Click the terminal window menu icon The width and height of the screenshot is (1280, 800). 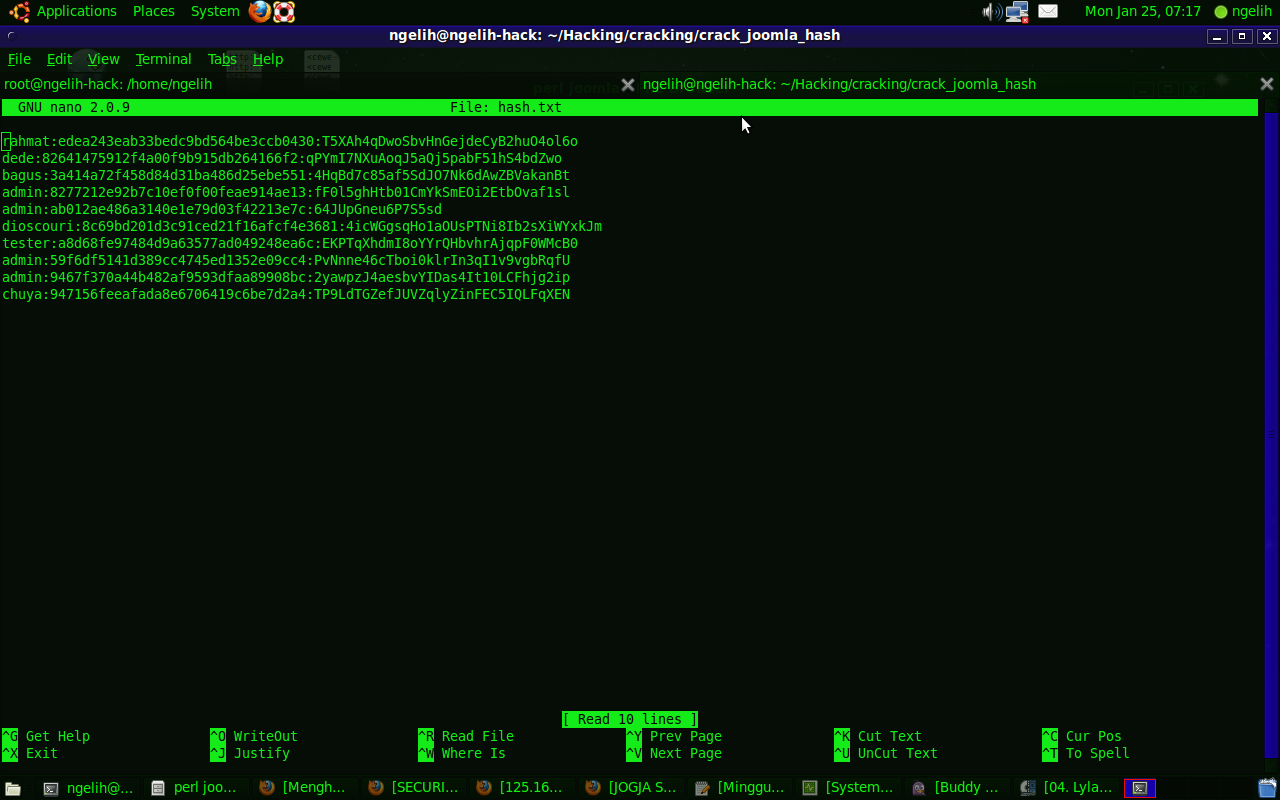click(11, 36)
